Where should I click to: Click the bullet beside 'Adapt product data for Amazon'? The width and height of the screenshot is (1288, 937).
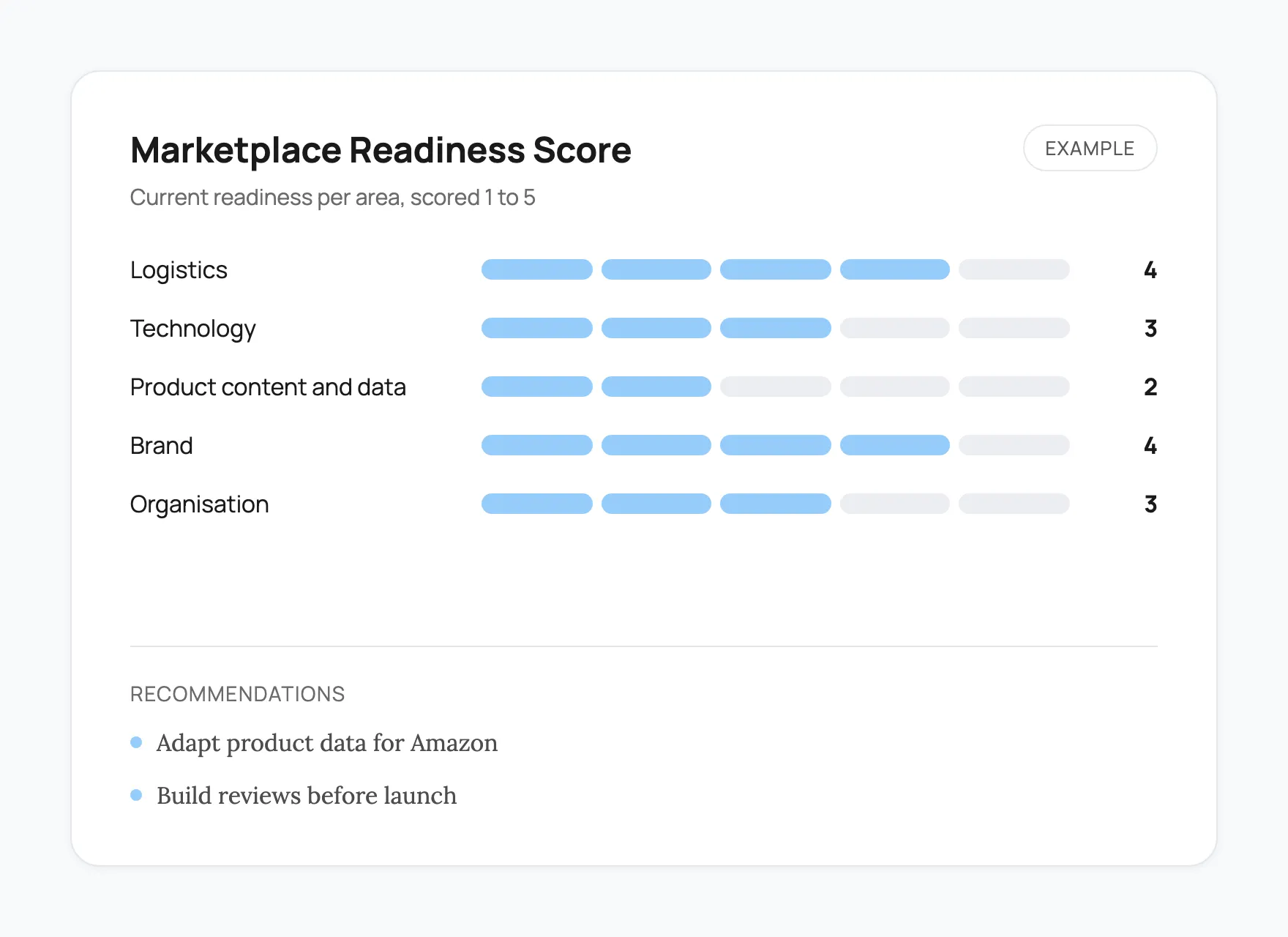point(136,742)
